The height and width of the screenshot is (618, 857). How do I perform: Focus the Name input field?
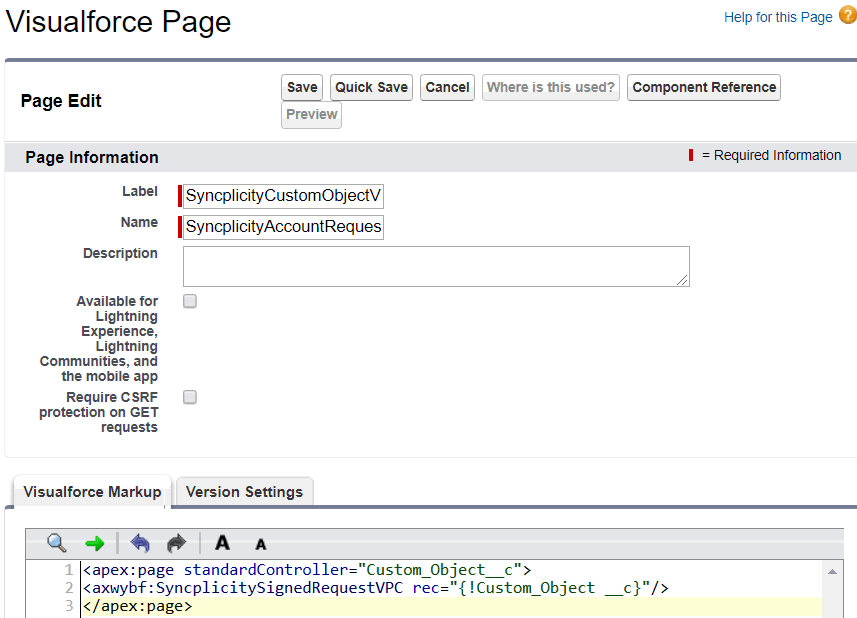(283, 227)
